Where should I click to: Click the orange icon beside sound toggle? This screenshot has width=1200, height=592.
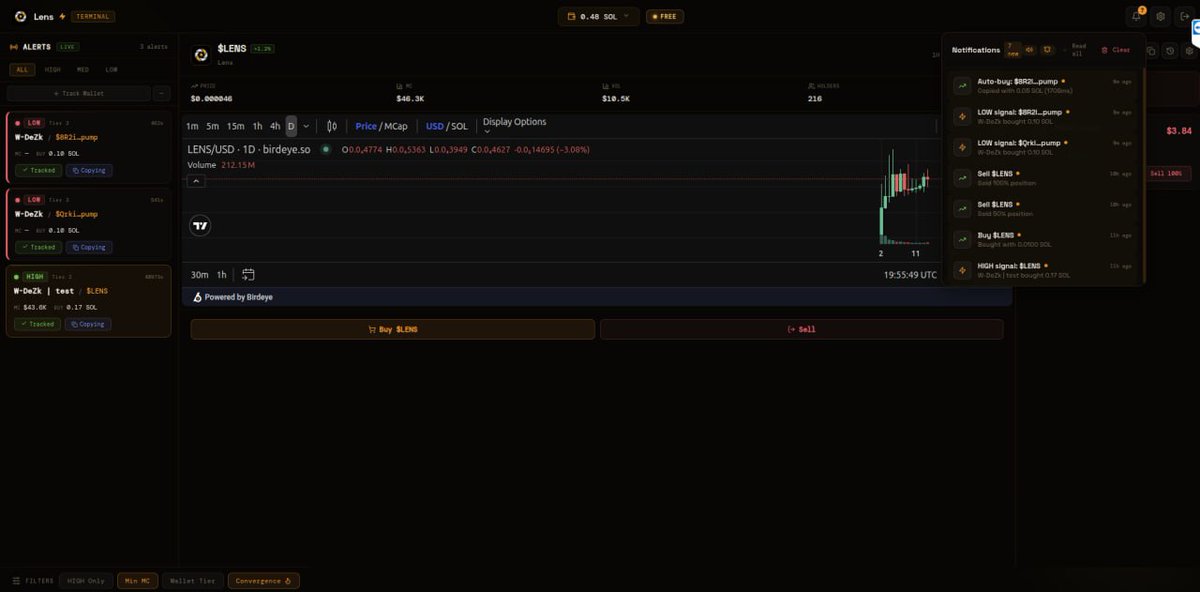coord(1047,49)
